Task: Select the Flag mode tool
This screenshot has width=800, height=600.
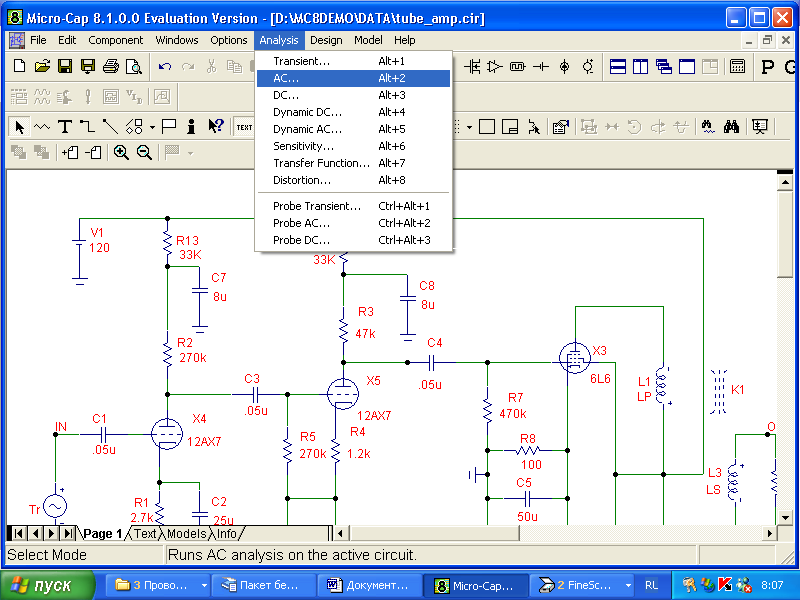Action: point(169,127)
